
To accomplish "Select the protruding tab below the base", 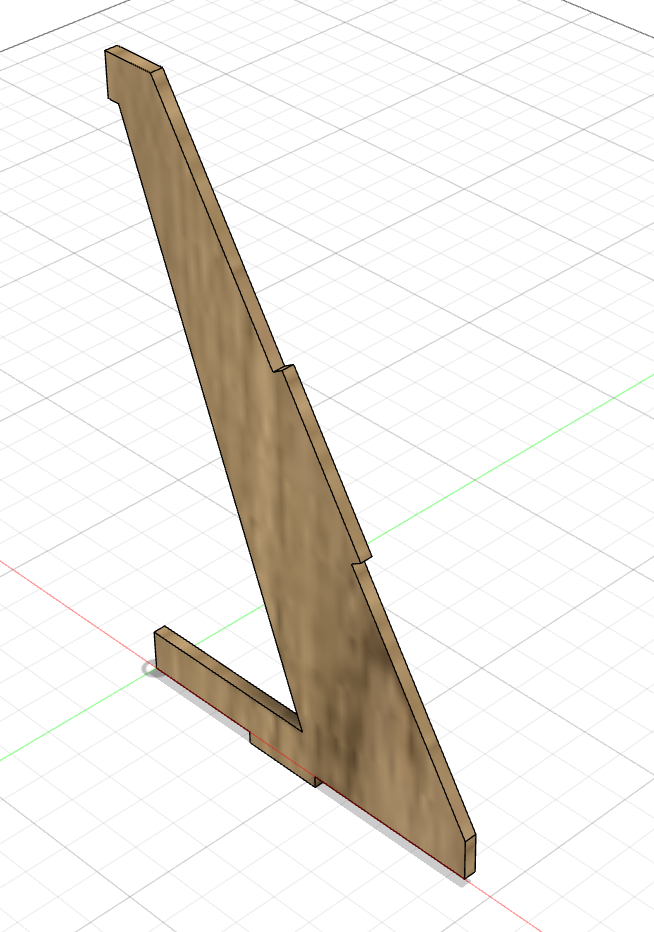I will tap(282, 760).
